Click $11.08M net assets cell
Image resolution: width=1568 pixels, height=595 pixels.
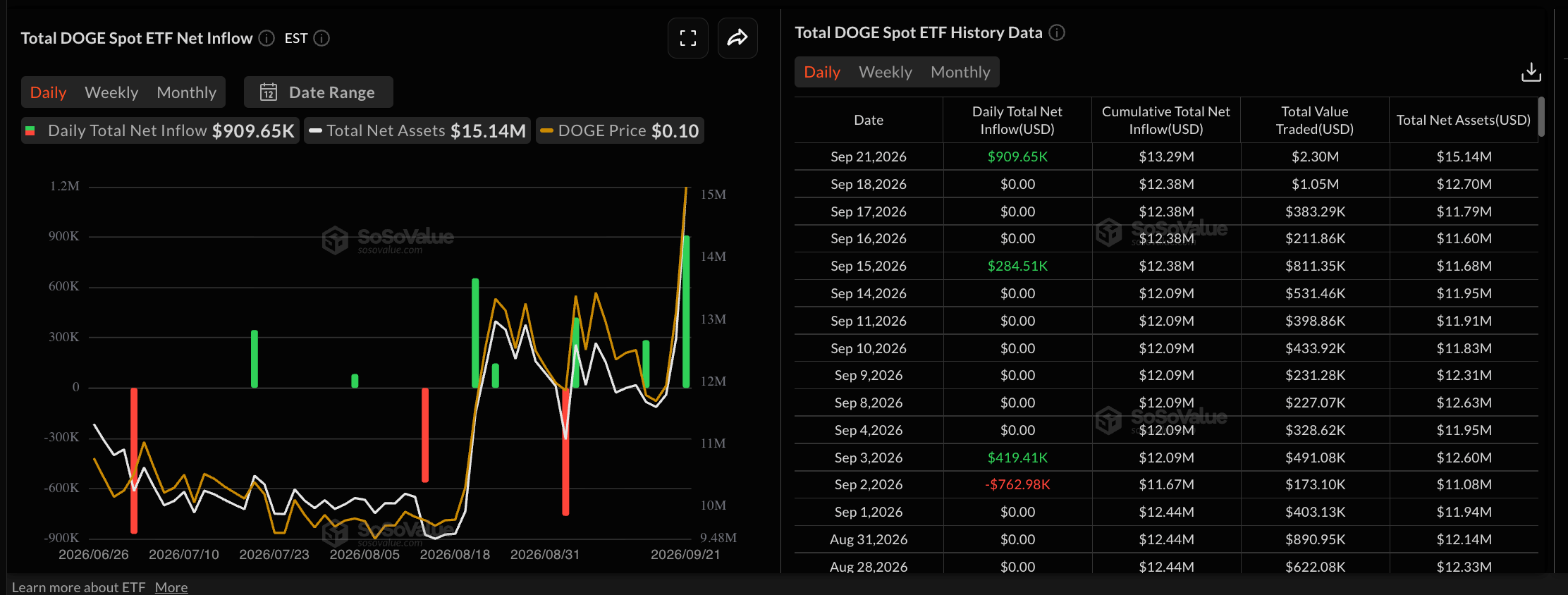coord(1464,484)
